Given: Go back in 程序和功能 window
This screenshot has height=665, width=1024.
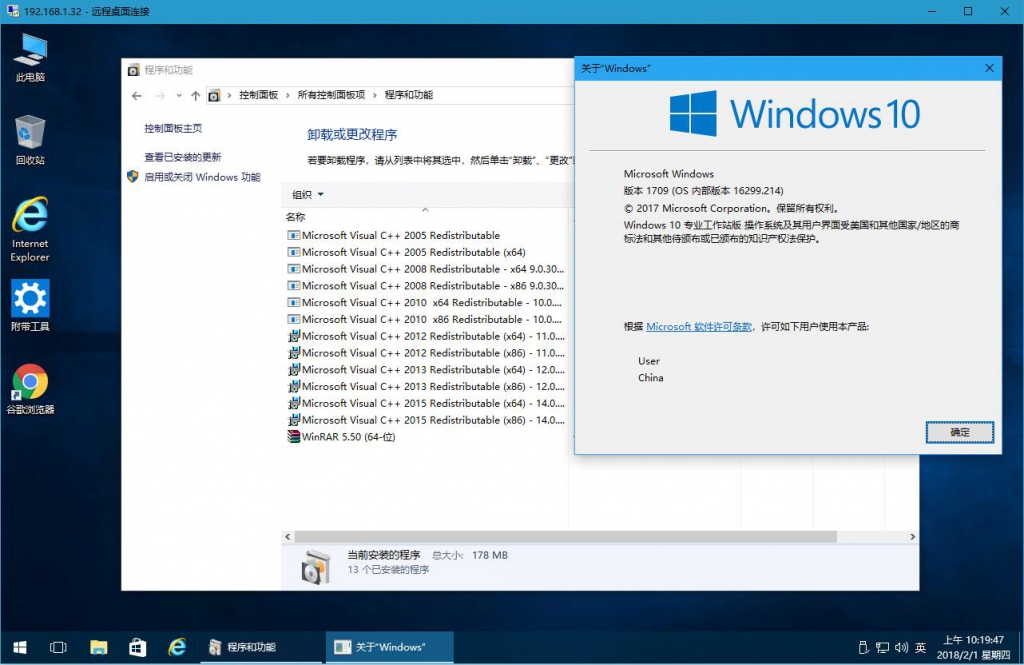Looking at the screenshot, I should [x=136, y=96].
